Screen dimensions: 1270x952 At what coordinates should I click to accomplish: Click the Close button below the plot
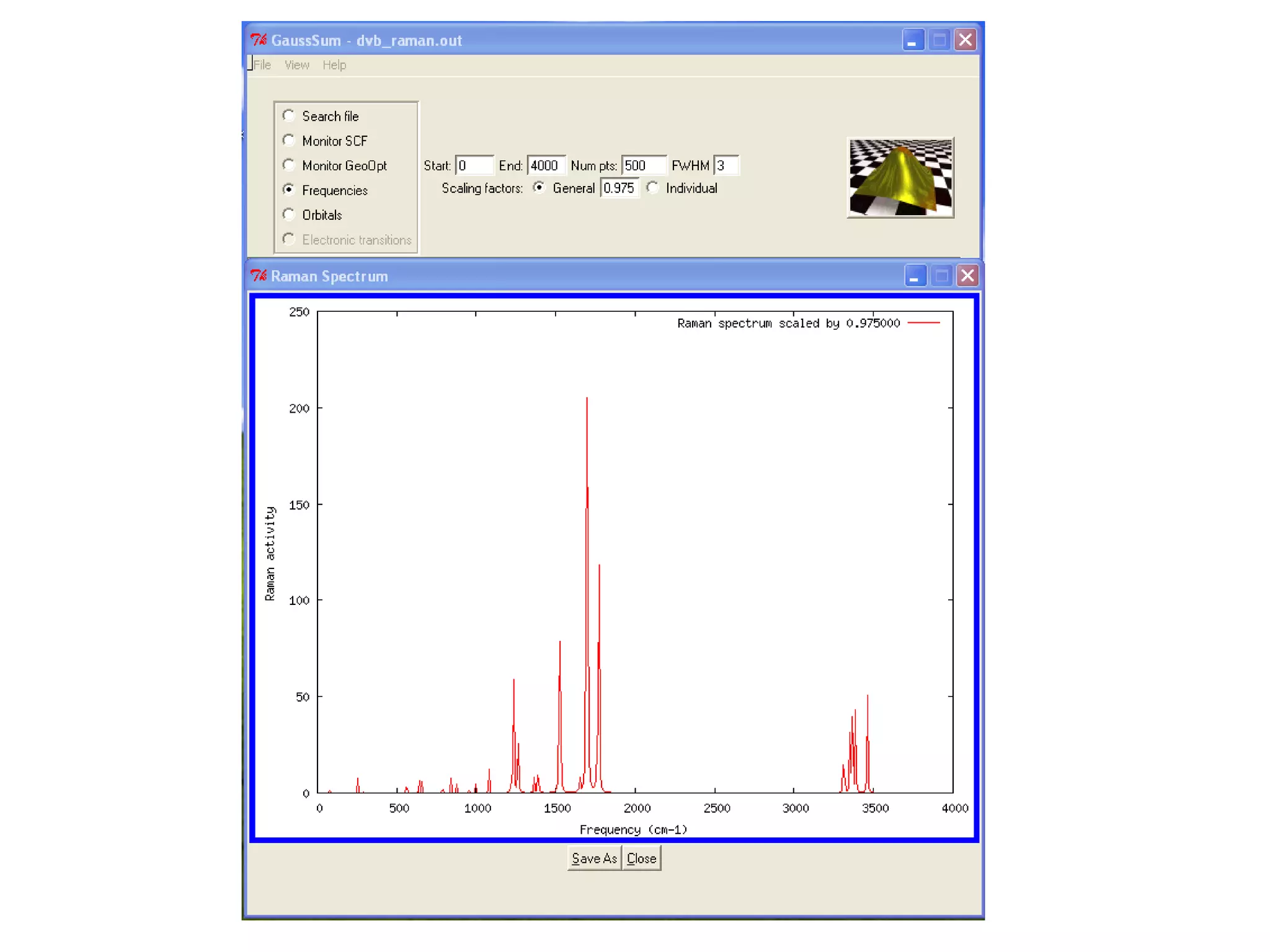641,858
